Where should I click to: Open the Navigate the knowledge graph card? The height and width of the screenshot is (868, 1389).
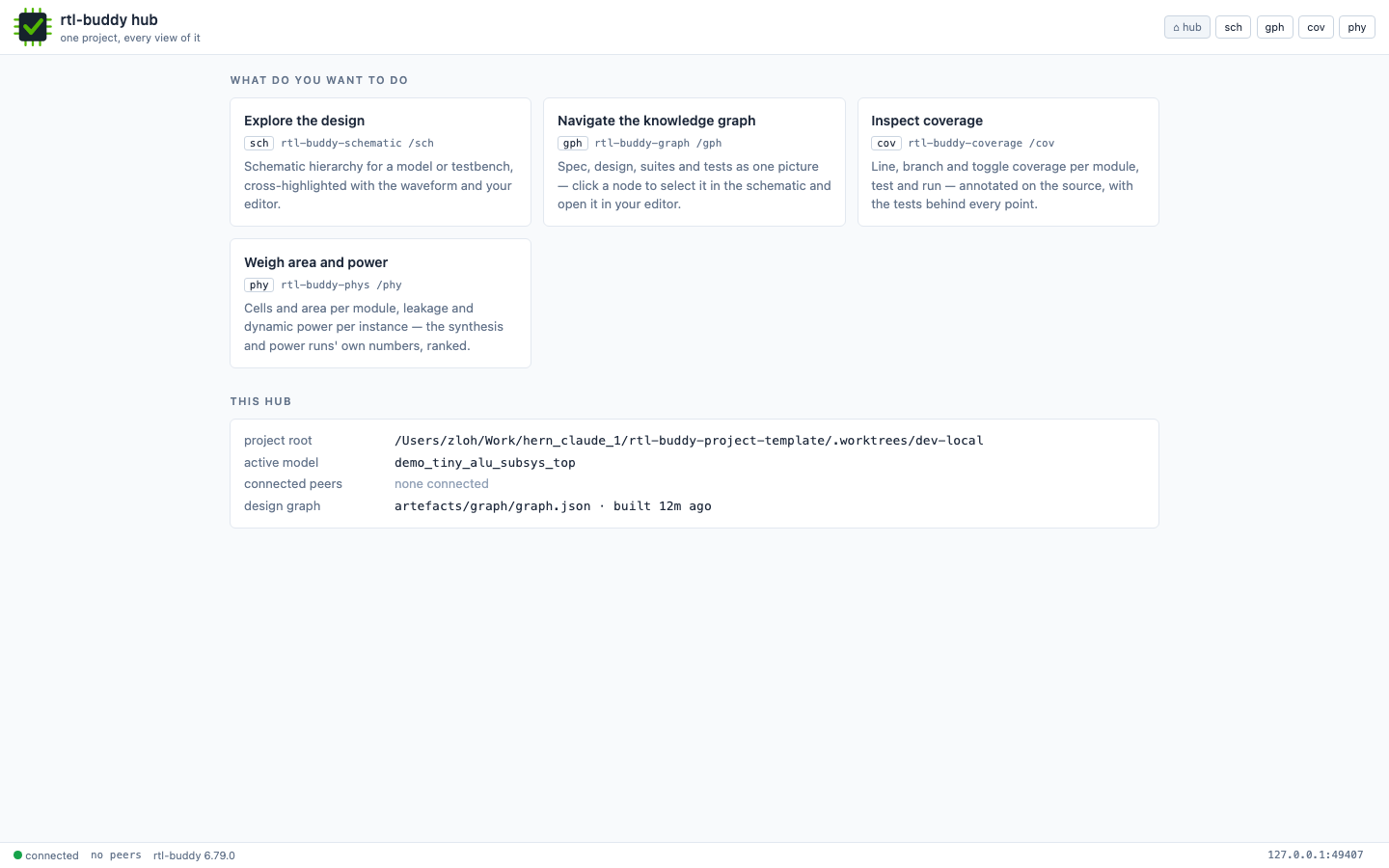click(694, 162)
